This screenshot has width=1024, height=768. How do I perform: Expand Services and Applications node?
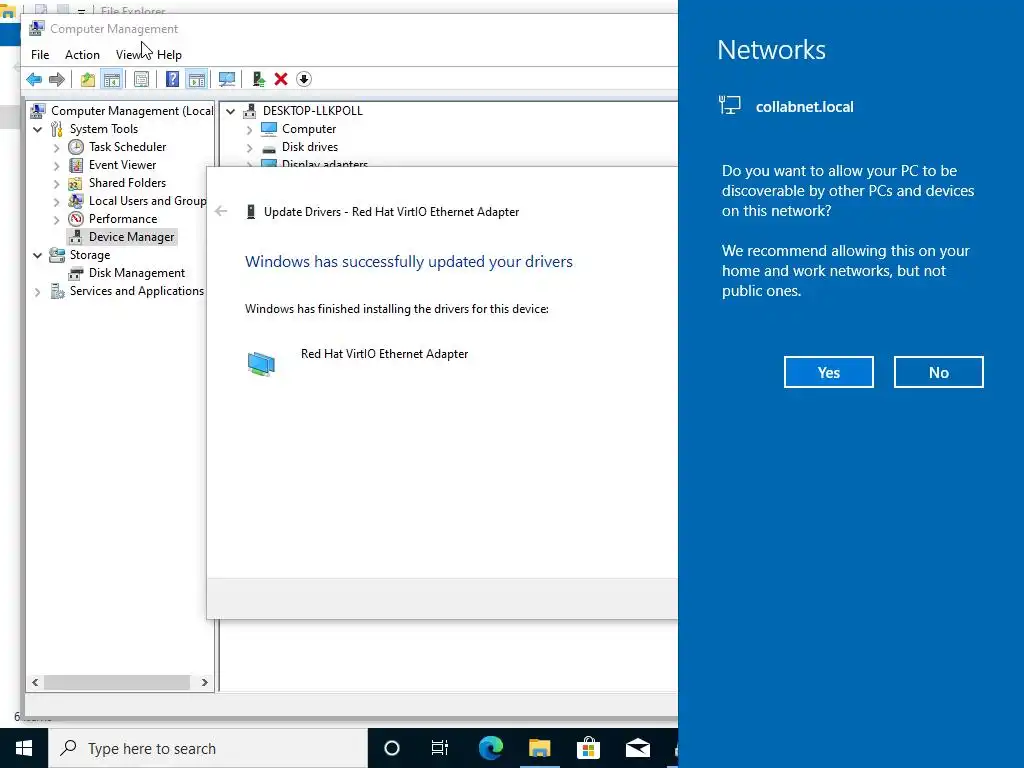click(x=38, y=292)
